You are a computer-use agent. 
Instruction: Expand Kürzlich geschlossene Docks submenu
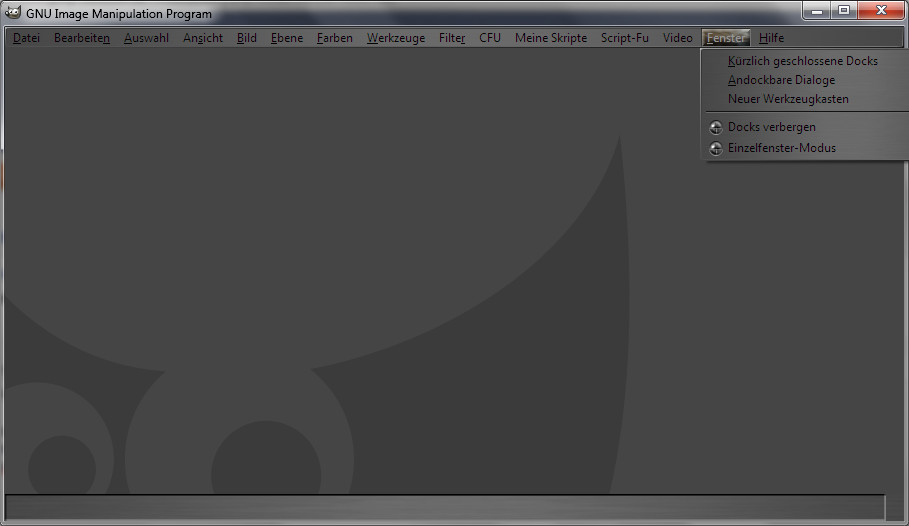pos(806,61)
